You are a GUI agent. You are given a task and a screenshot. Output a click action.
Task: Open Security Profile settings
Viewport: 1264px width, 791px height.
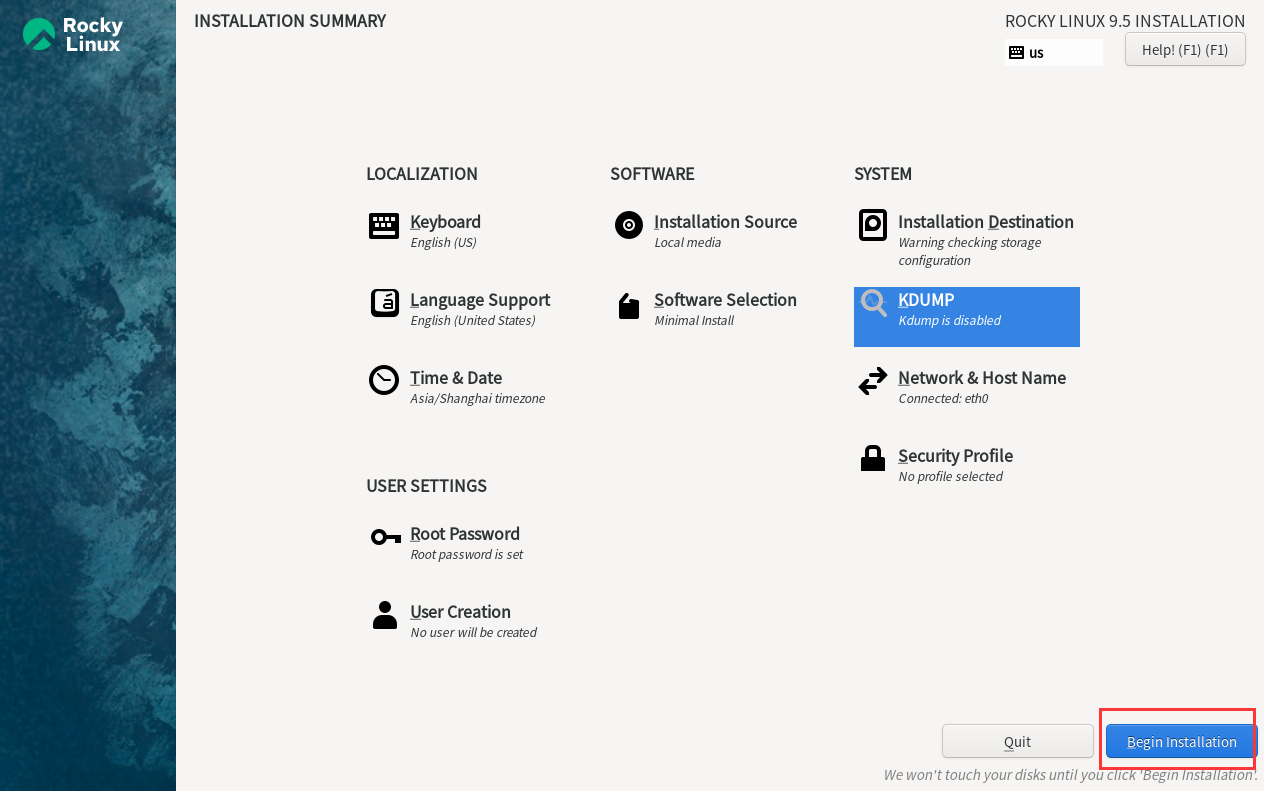(x=955, y=456)
